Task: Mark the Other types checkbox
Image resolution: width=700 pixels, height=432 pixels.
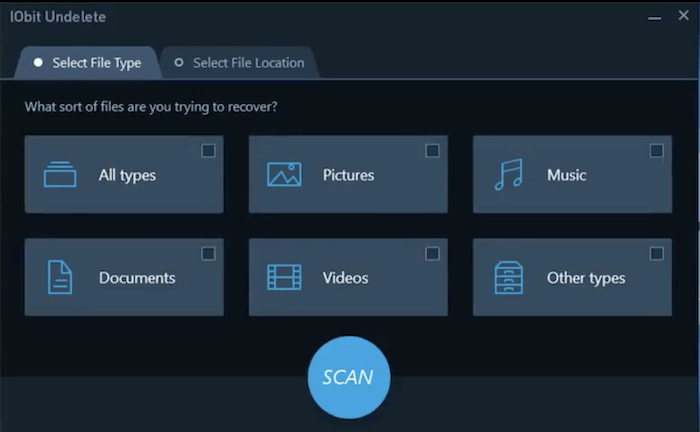Action: click(656, 253)
